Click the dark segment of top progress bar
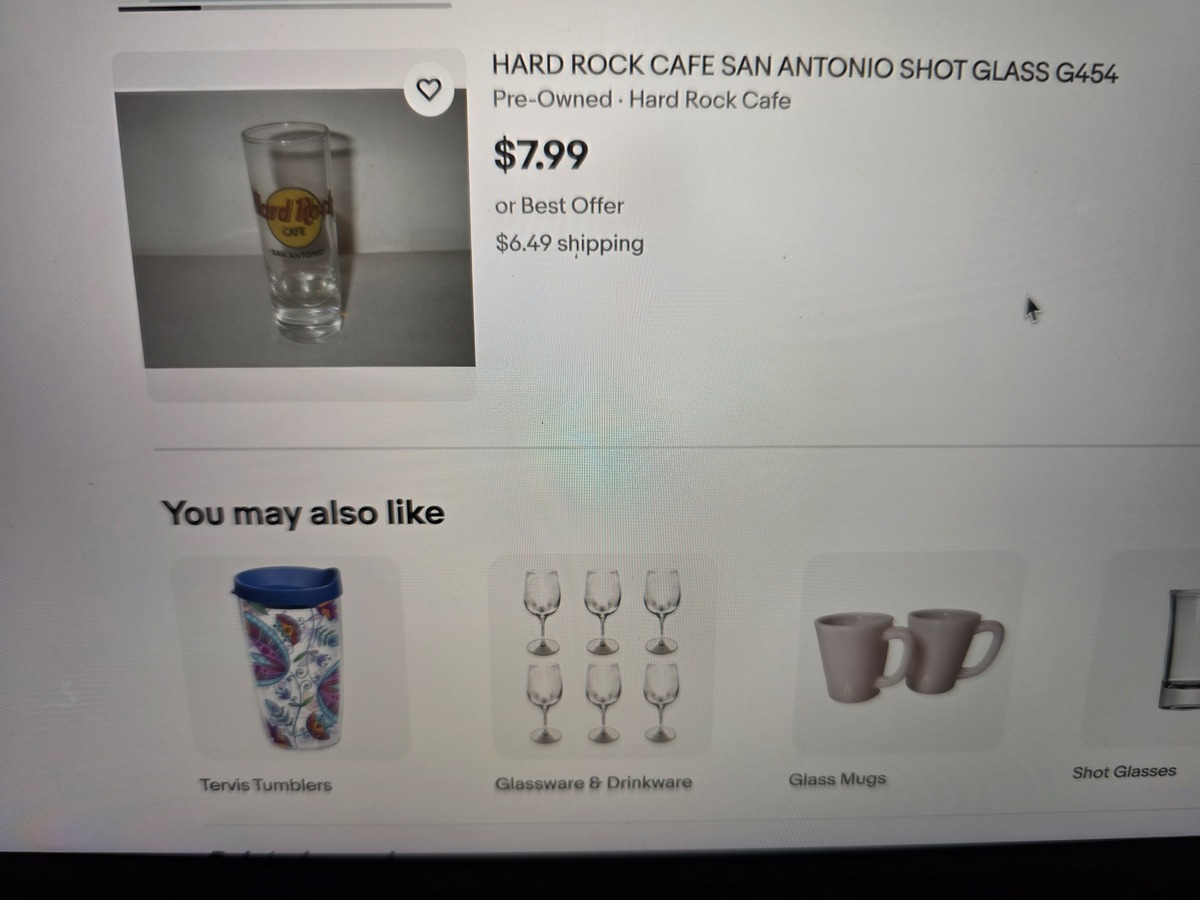 pos(159,8)
